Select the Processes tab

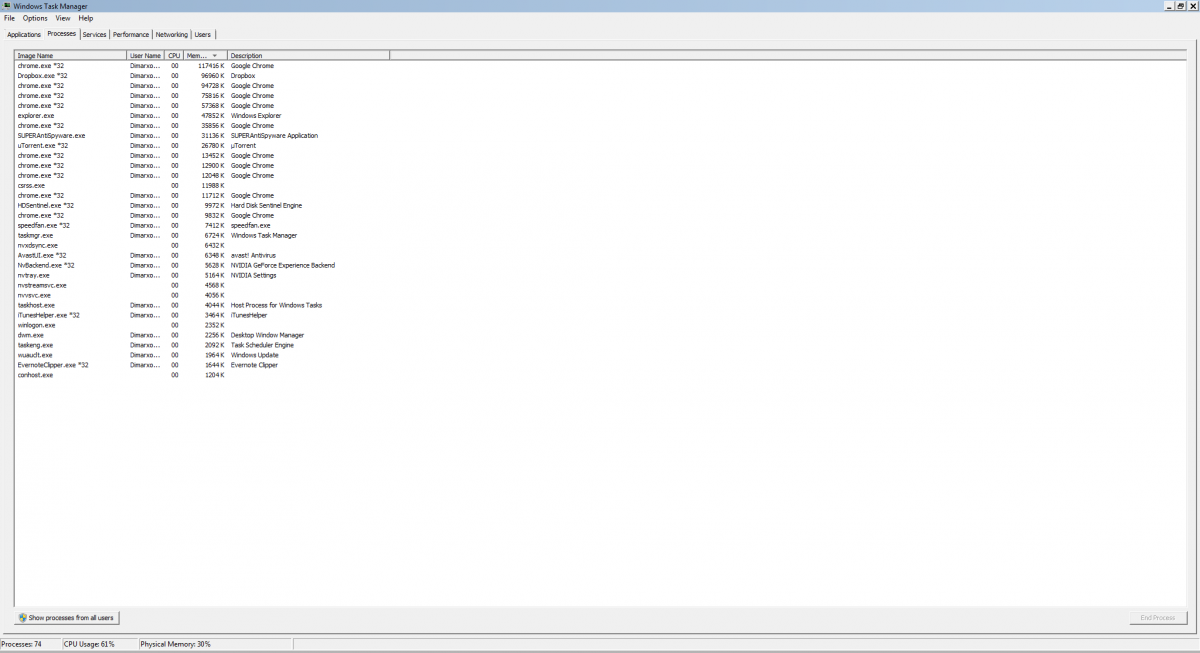click(62, 34)
